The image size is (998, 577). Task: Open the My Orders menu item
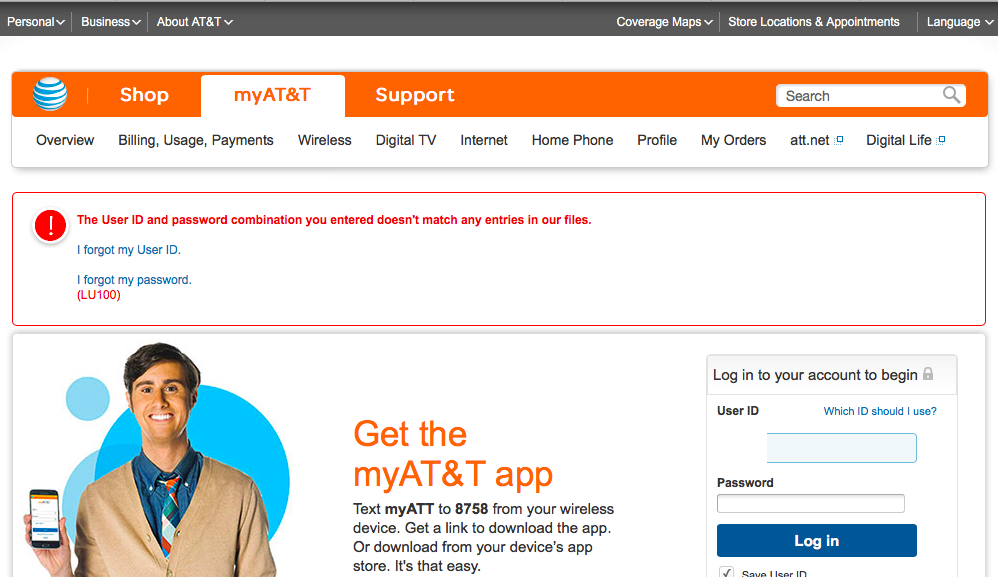[733, 140]
